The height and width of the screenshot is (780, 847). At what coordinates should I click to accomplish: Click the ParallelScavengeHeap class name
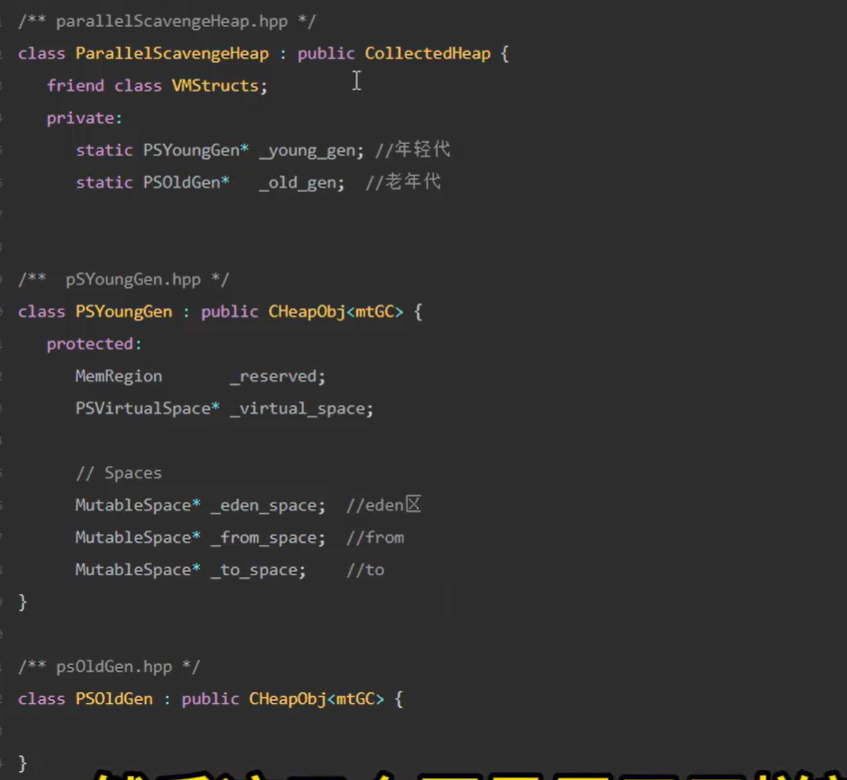pyautogui.click(x=172, y=53)
